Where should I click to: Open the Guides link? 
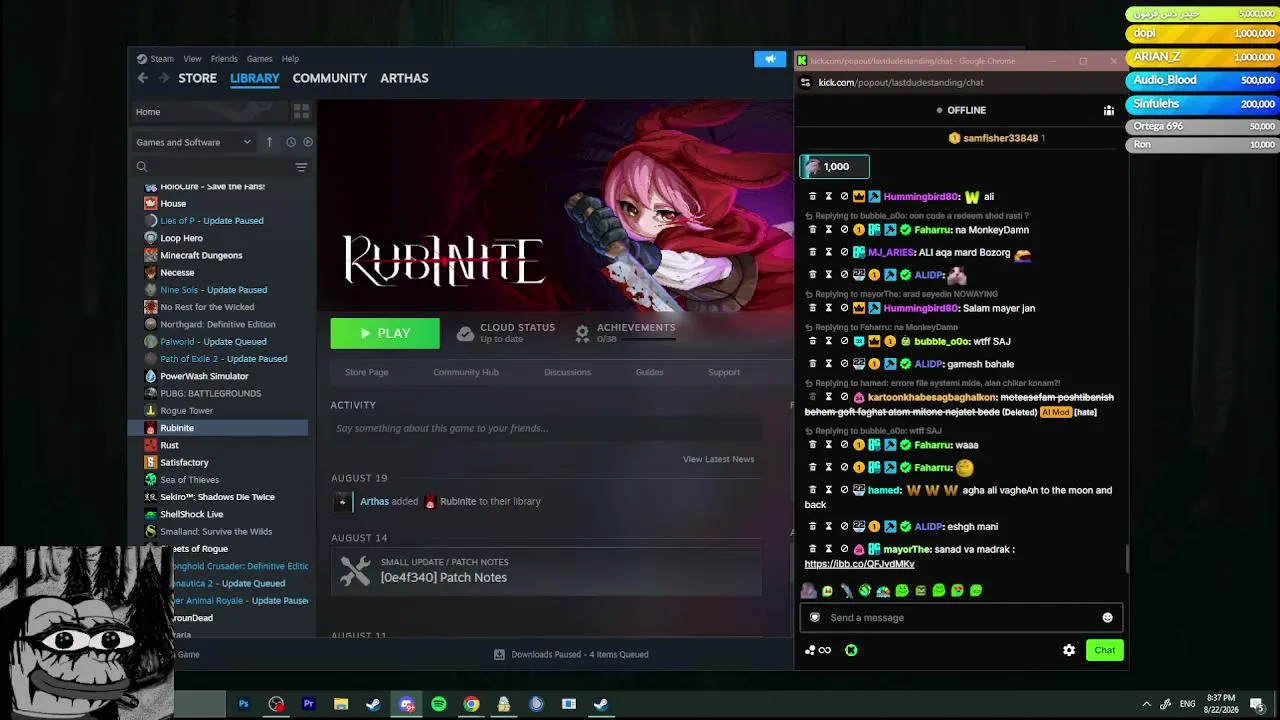pyautogui.click(x=649, y=372)
